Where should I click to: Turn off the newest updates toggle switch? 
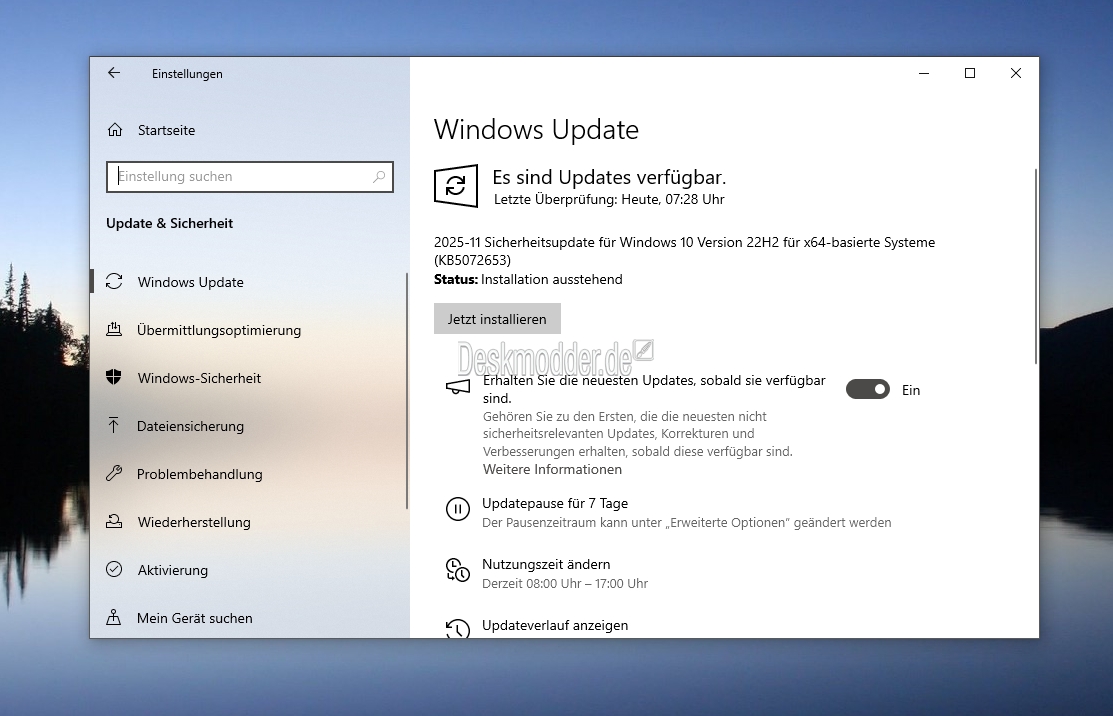click(867, 390)
